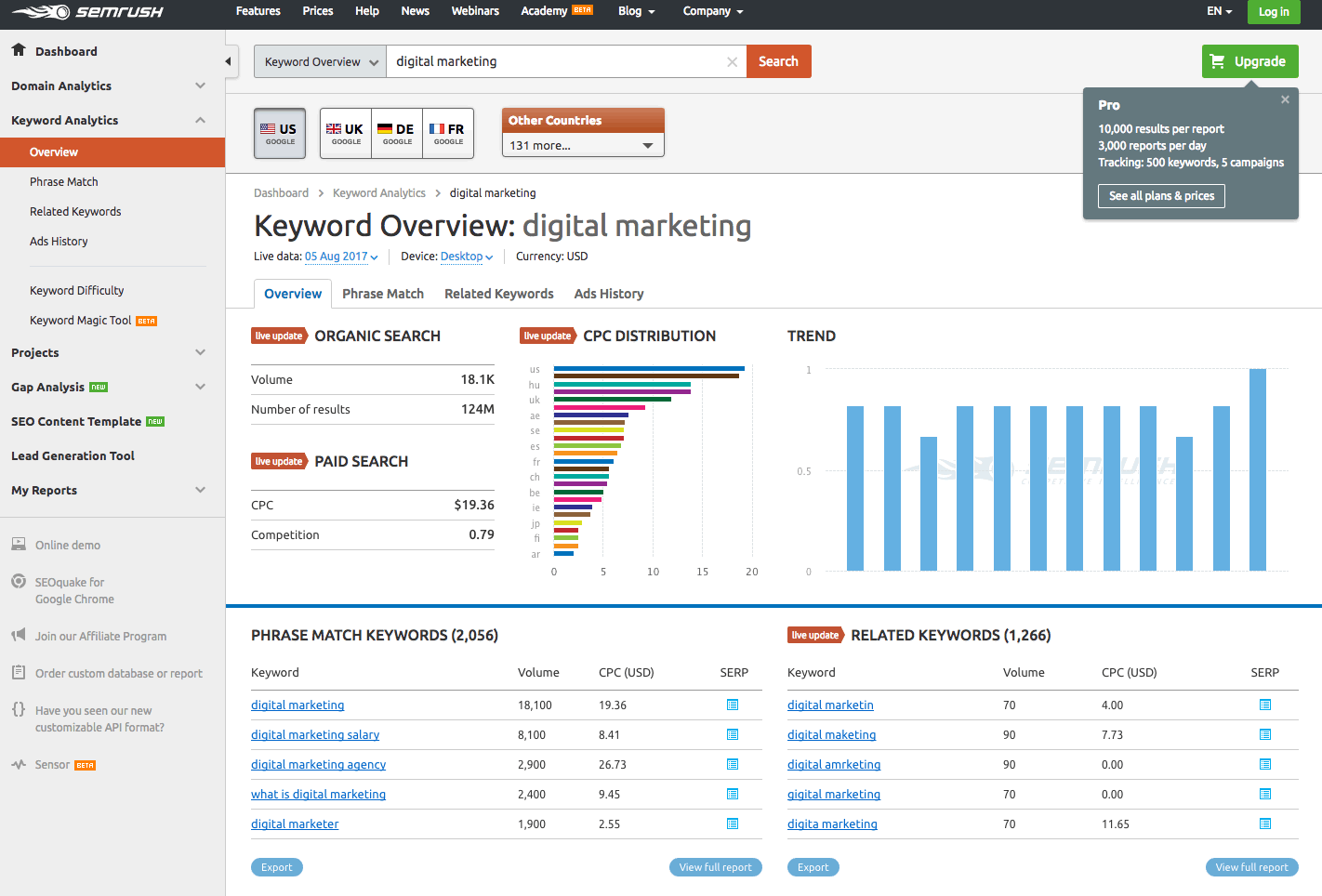This screenshot has height=896, width=1322.
Task: Close the Pro plan tooltip
Action: click(x=1285, y=99)
